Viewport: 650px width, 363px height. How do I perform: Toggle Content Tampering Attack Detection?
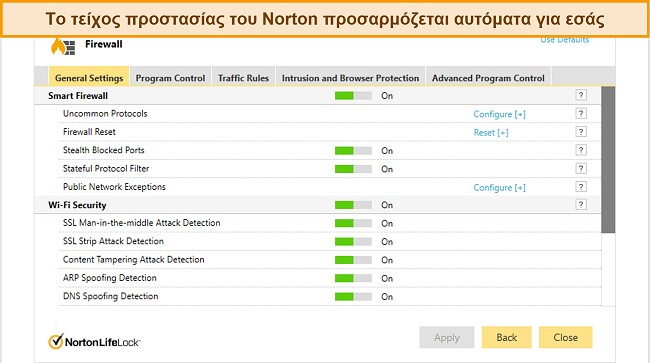353,260
